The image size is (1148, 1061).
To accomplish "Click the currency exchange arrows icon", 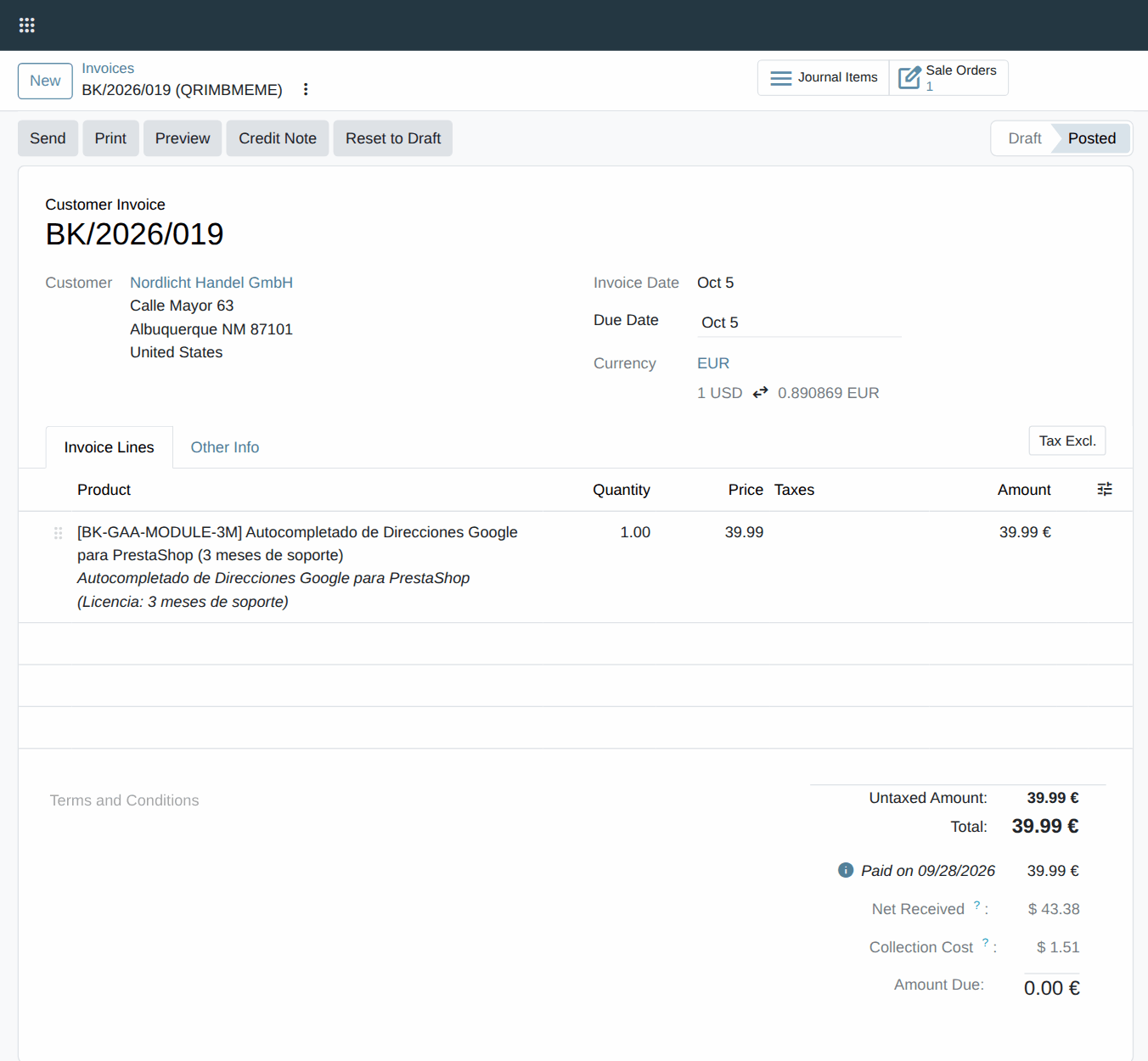I will click(x=760, y=393).
